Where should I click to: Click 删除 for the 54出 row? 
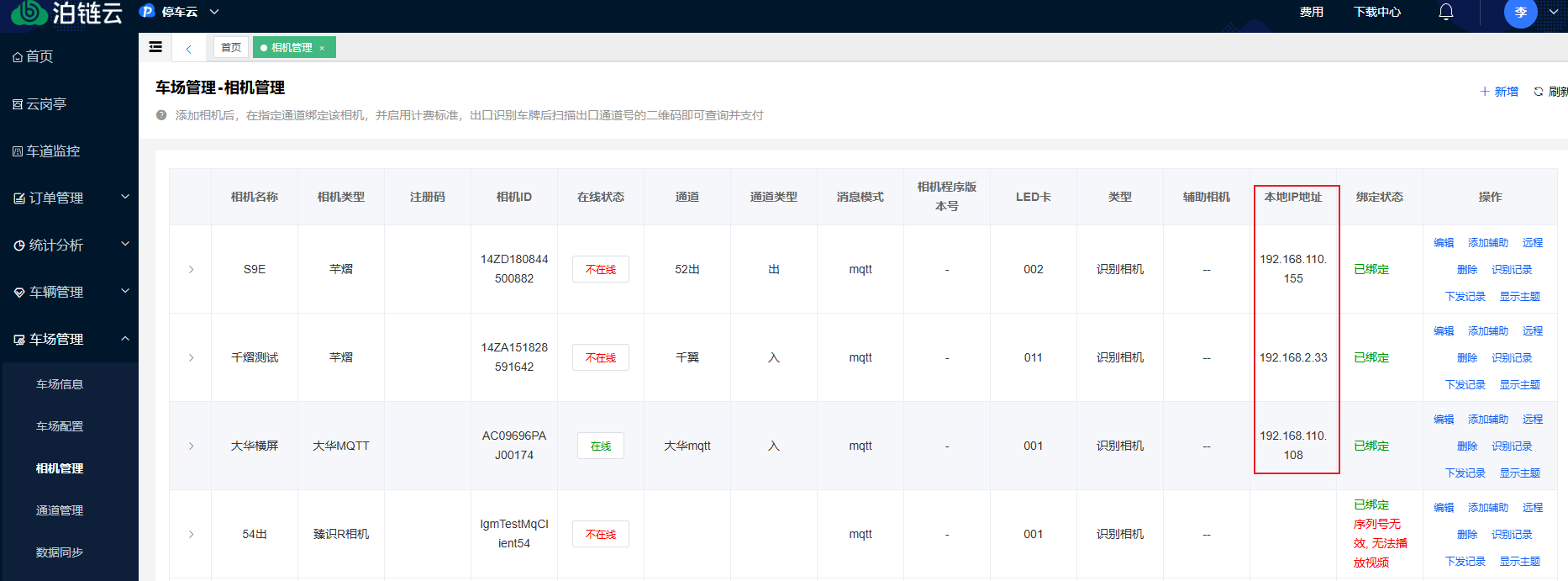click(x=1467, y=535)
